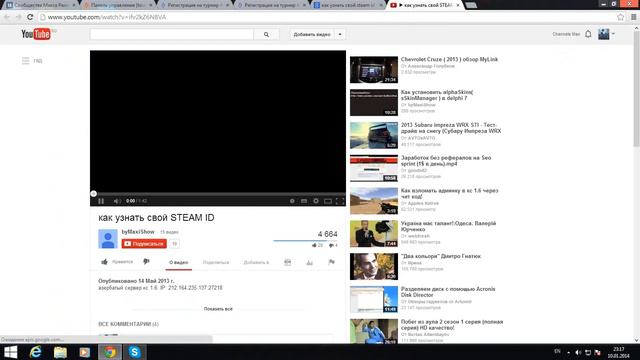Toggle captions button in player

(304, 201)
